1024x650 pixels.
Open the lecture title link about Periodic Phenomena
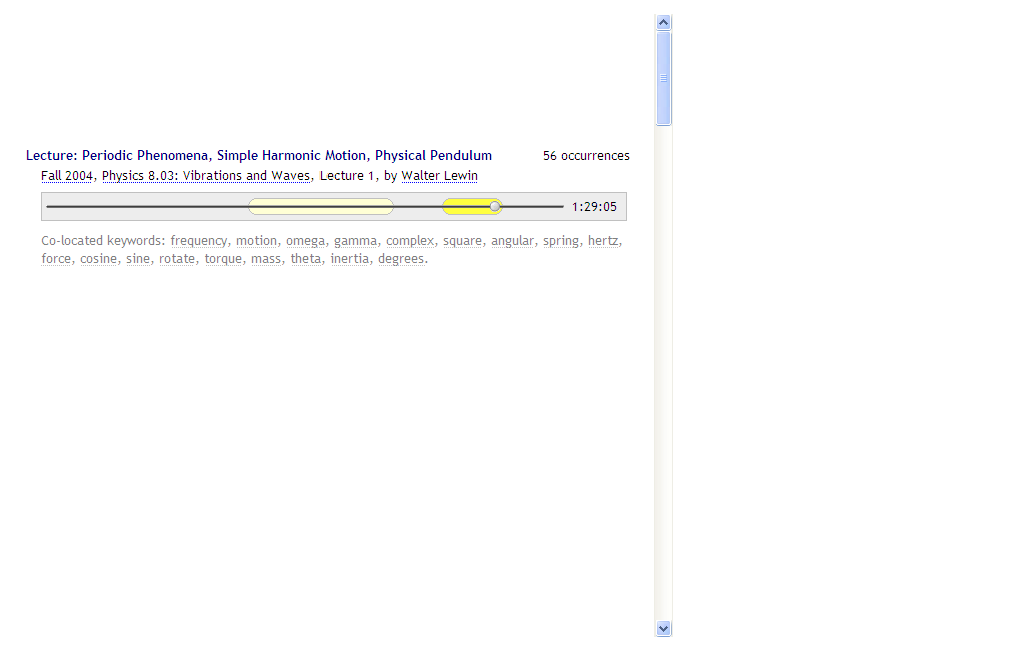(x=259, y=156)
